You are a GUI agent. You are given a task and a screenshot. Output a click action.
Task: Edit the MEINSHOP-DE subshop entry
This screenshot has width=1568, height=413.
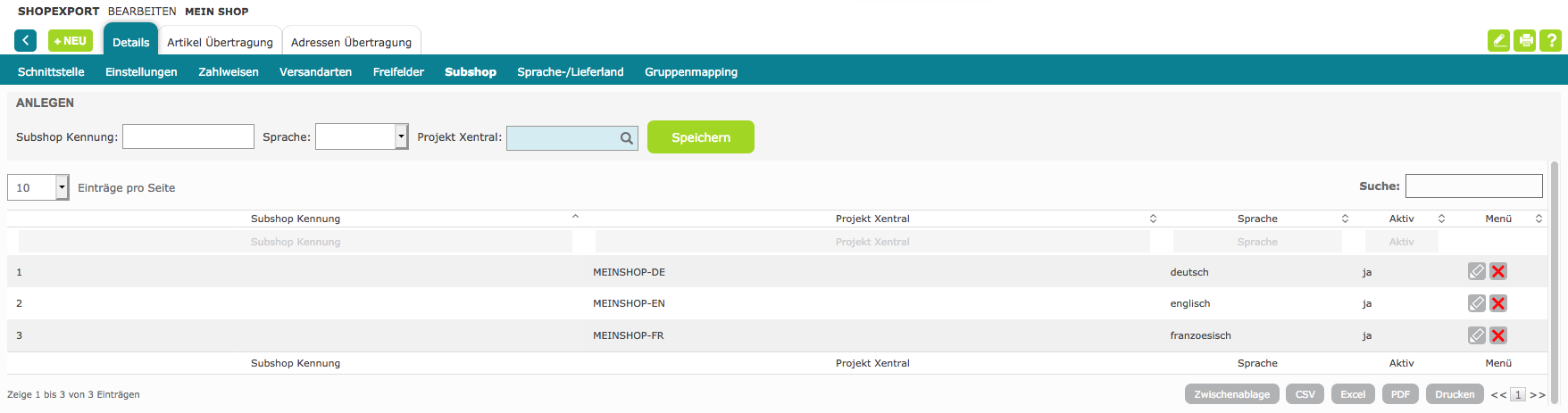(1477, 271)
